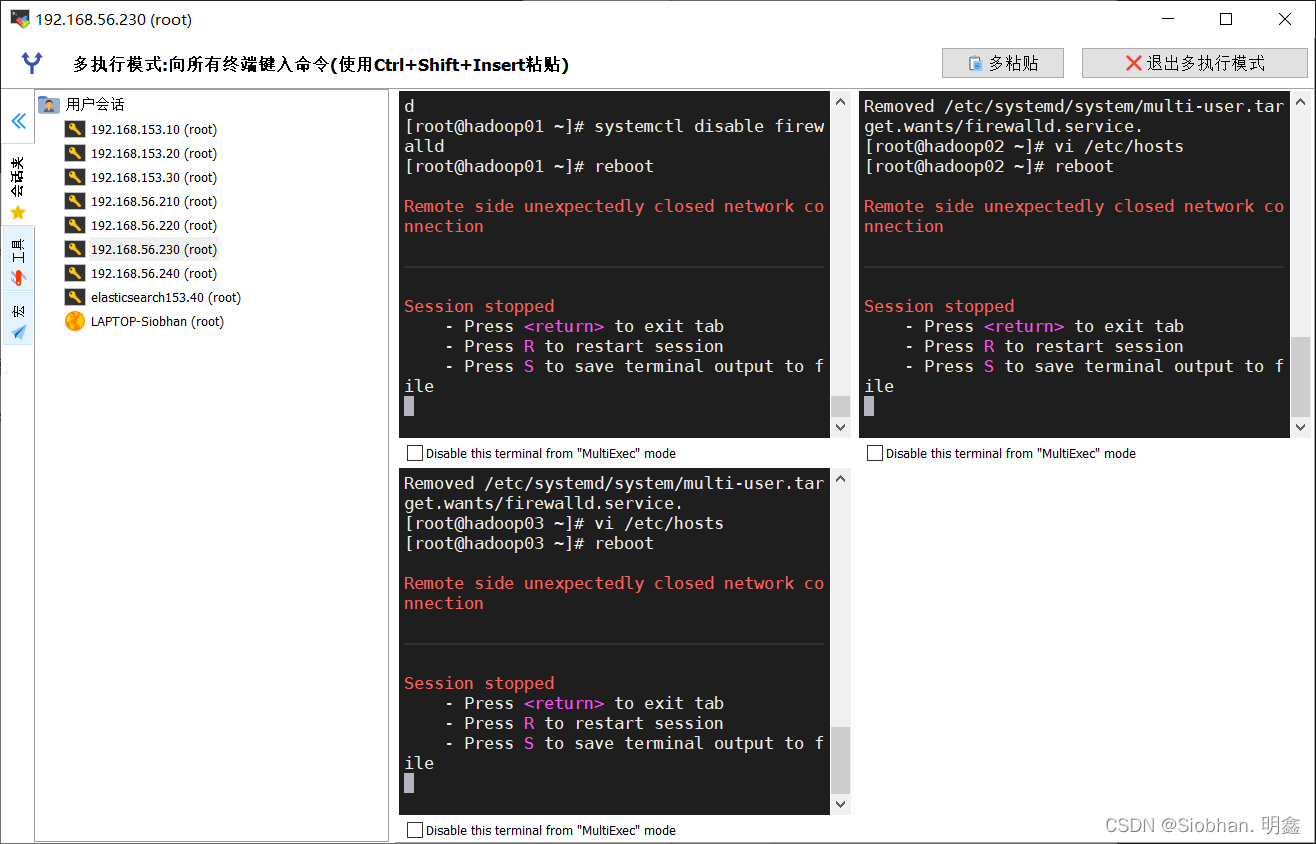Viewport: 1316px width, 844px height.
Task: Open the 宏 macros sidebar tab
Action: [x=17, y=320]
